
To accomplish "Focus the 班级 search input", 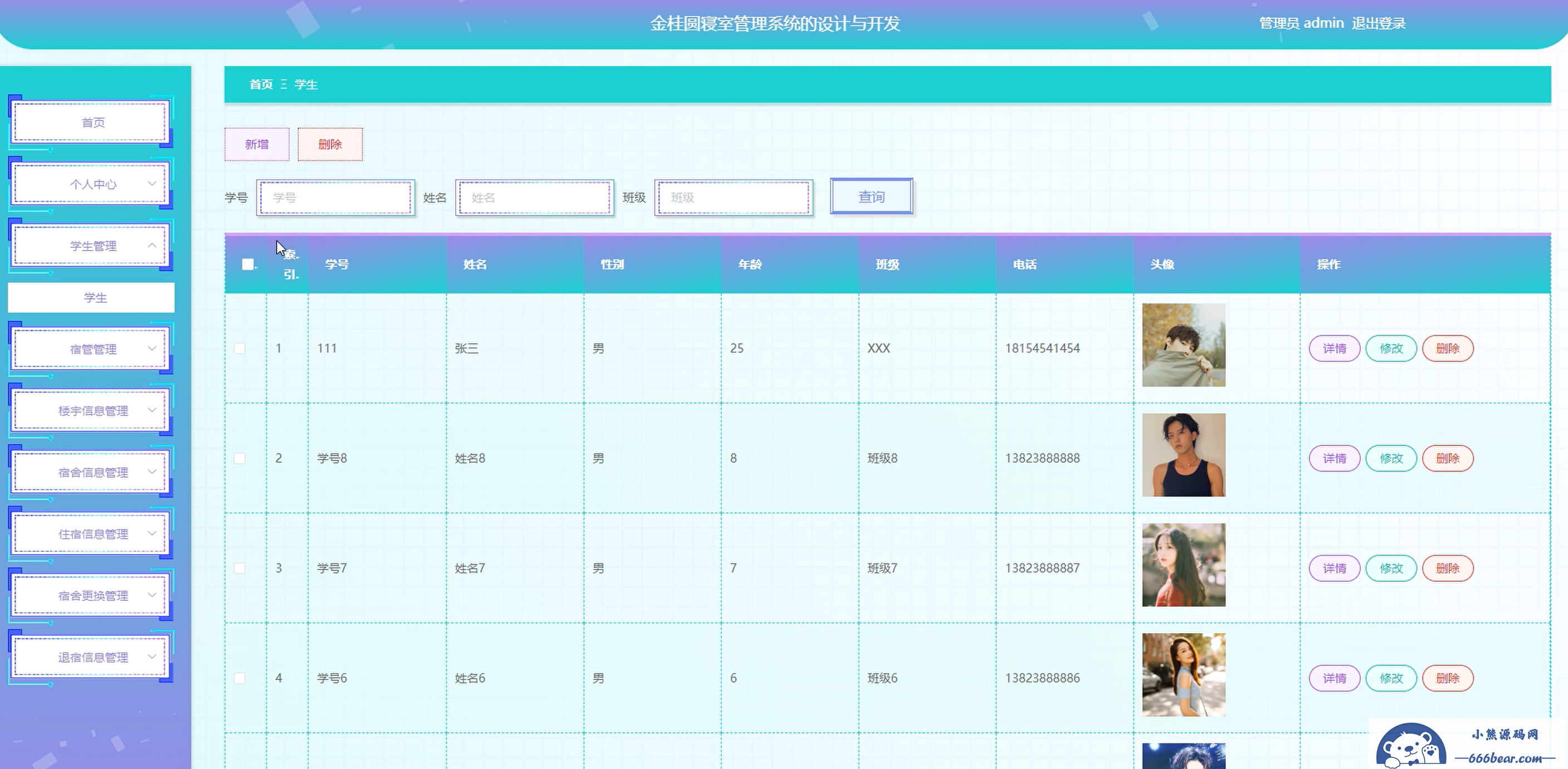I will pyautogui.click(x=734, y=198).
